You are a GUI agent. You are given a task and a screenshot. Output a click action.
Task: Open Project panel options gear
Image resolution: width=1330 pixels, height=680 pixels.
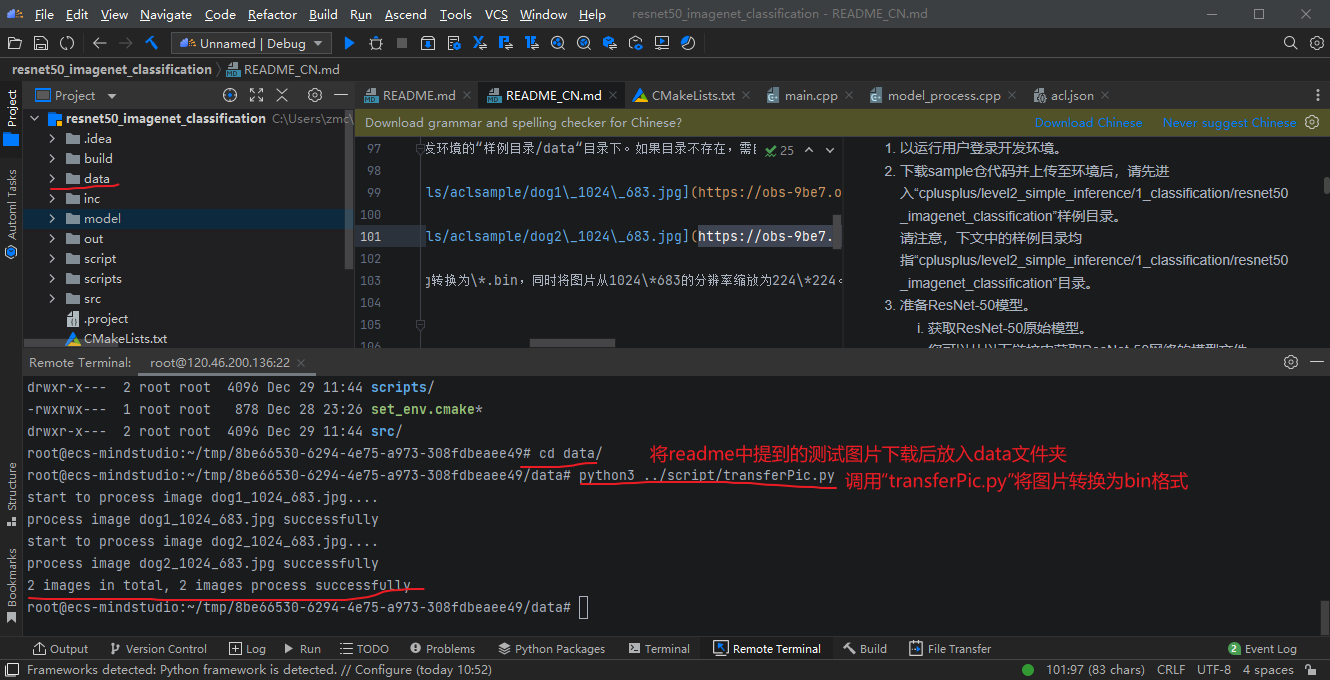314,95
